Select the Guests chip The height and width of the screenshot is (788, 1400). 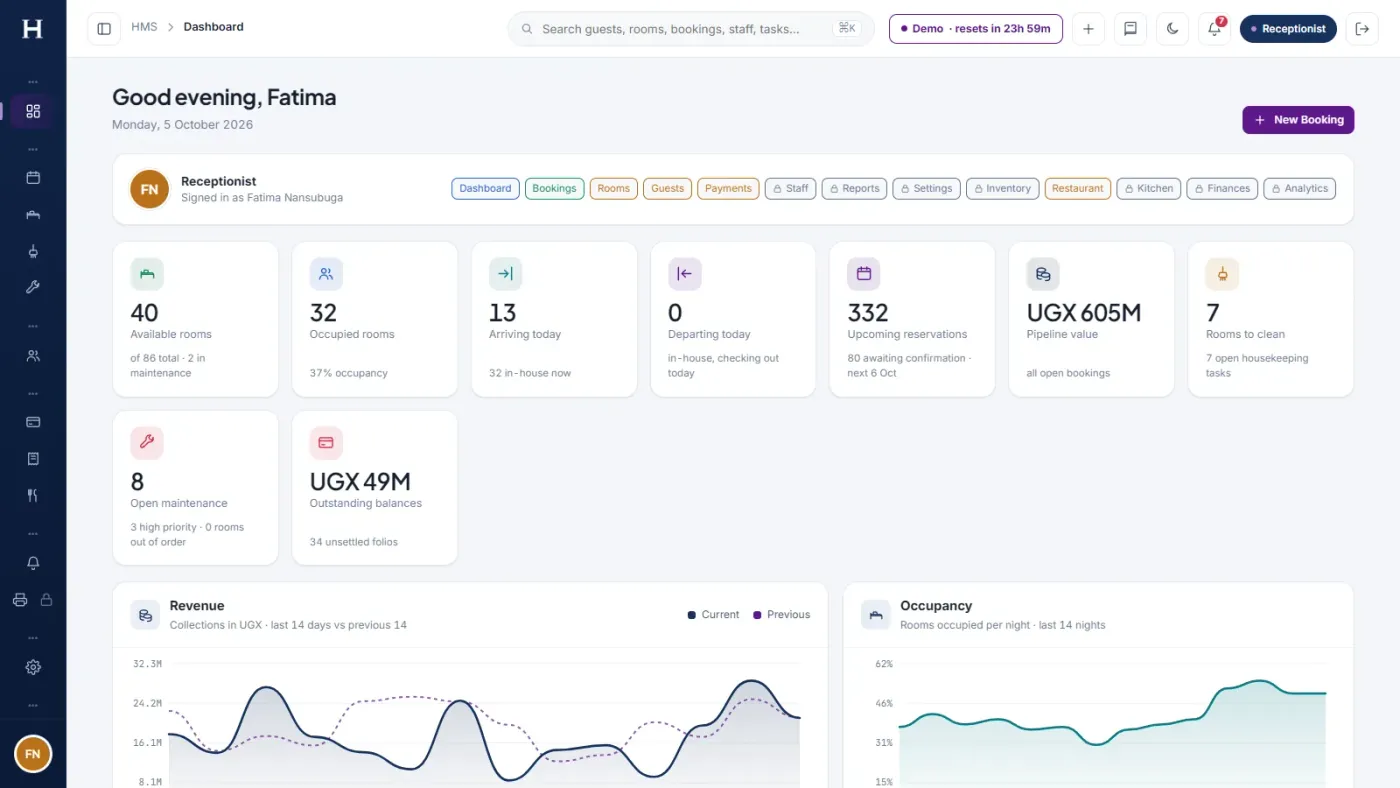pyautogui.click(x=667, y=188)
